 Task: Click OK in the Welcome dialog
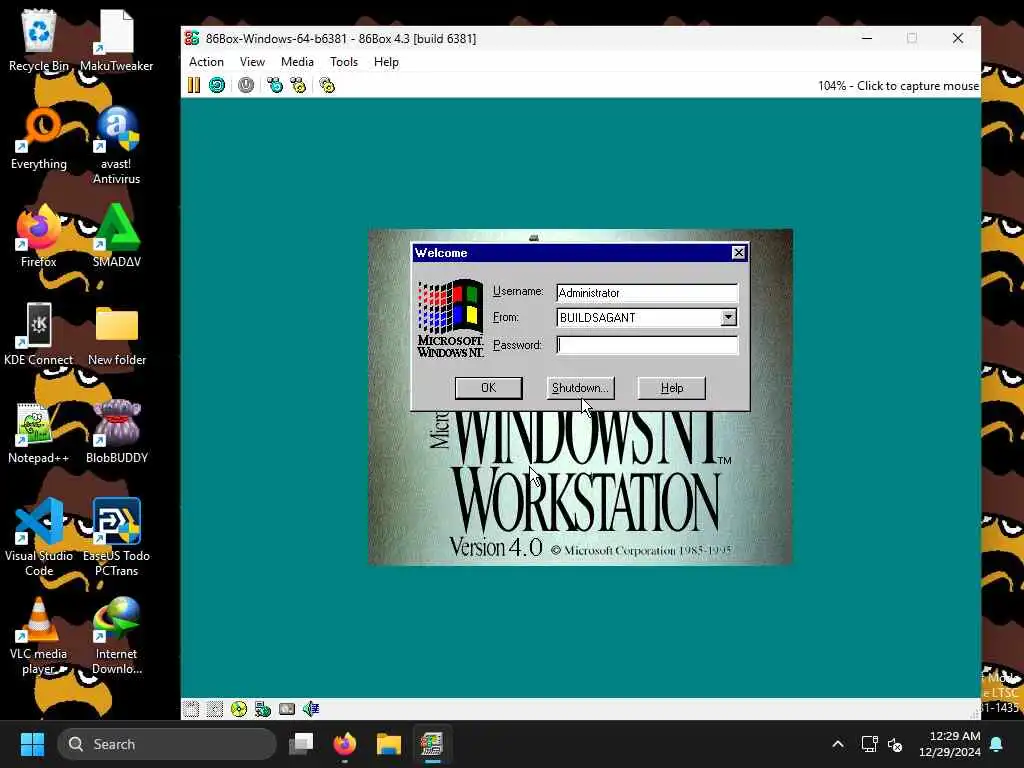488,388
